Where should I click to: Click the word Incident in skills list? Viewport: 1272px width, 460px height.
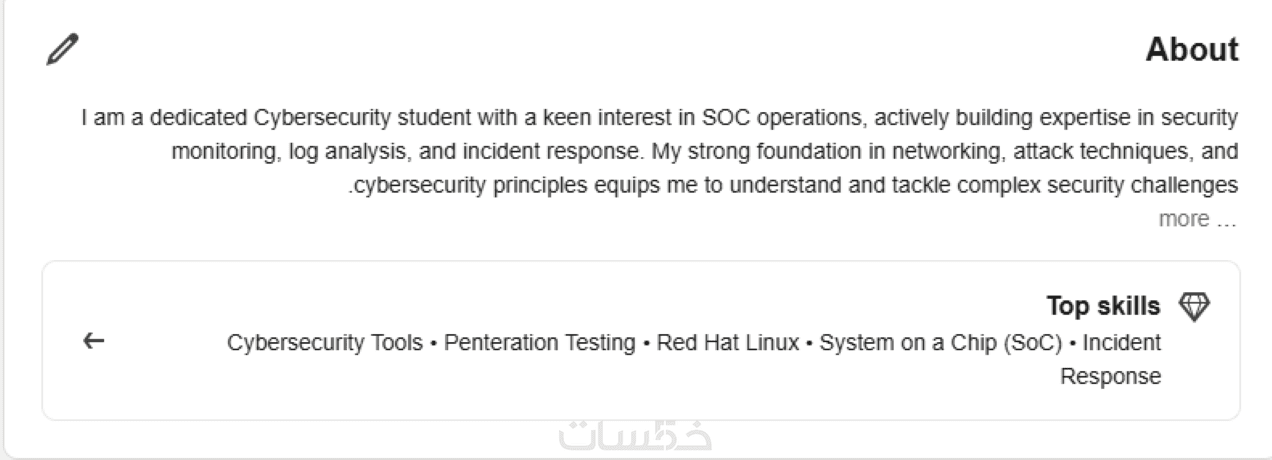[x=1122, y=343]
